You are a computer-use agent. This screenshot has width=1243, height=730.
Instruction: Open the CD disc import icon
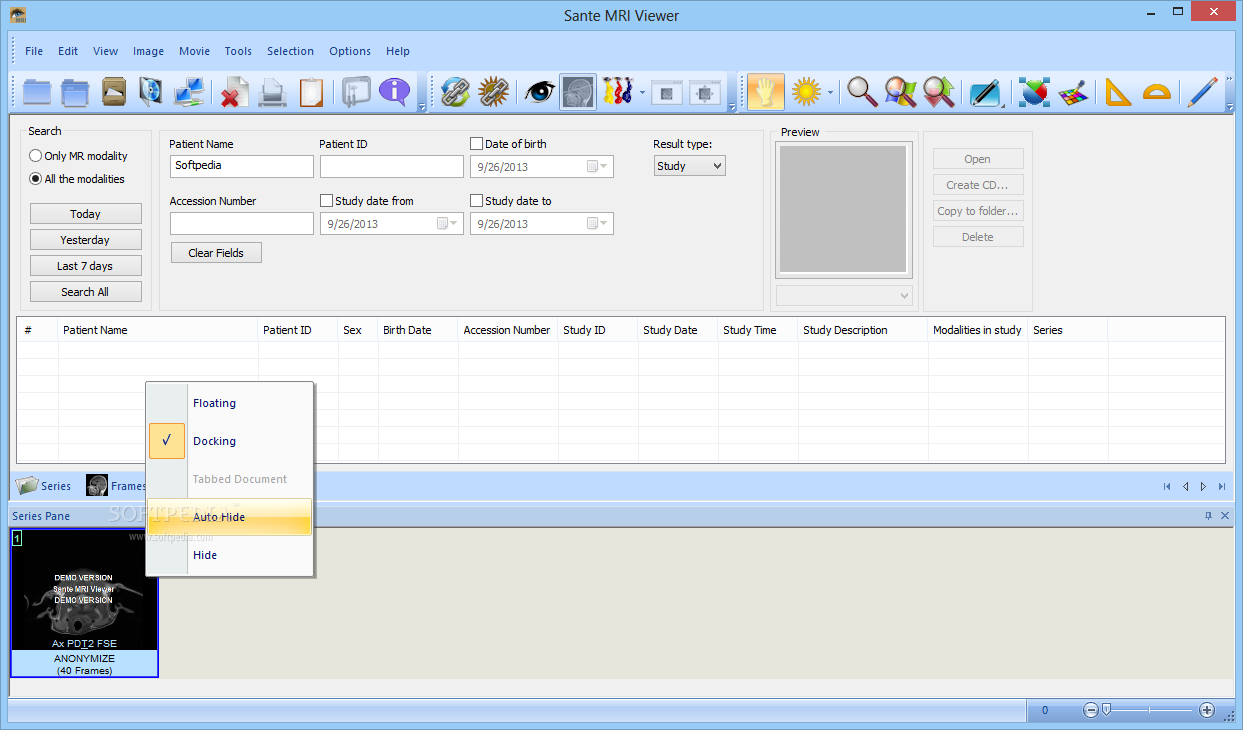tap(151, 92)
